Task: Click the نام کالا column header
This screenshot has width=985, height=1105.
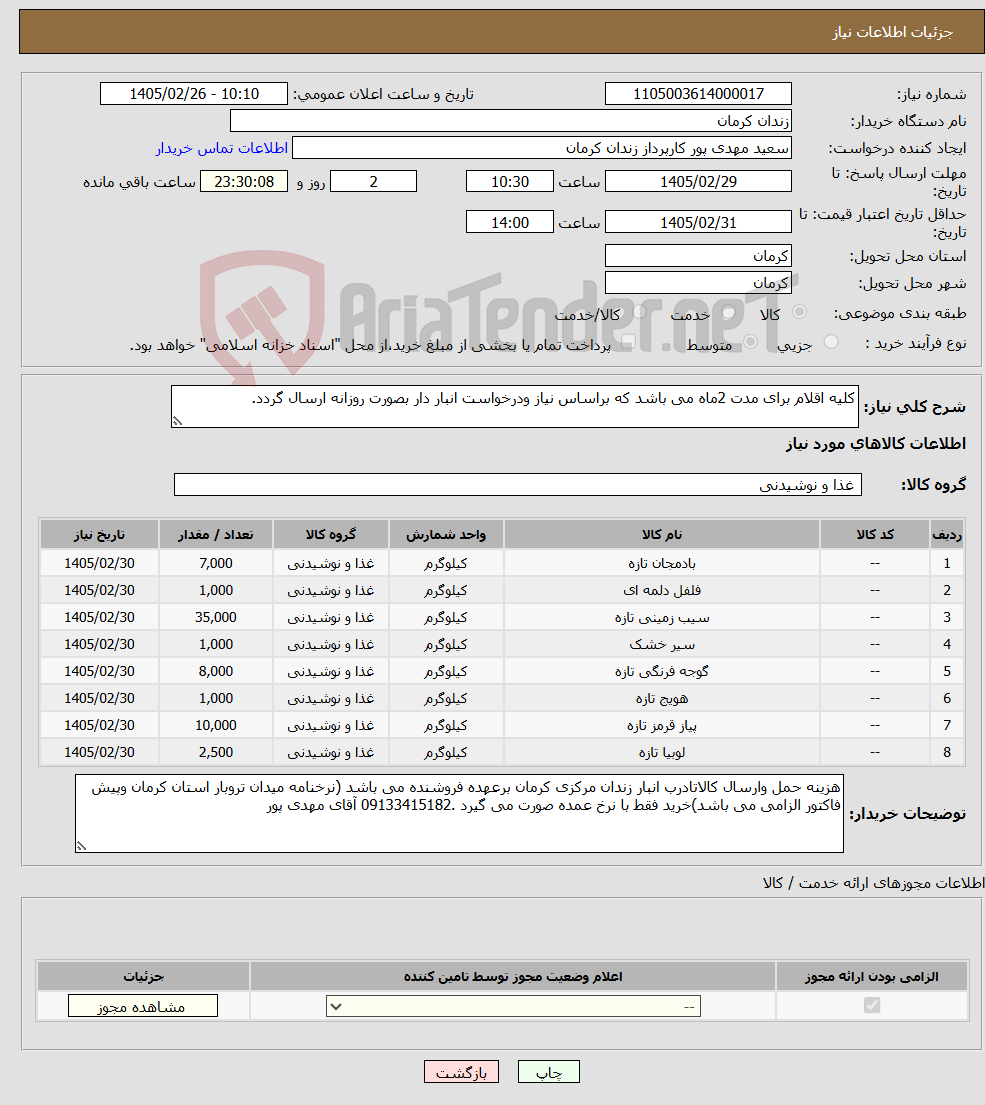Action: tap(662, 535)
